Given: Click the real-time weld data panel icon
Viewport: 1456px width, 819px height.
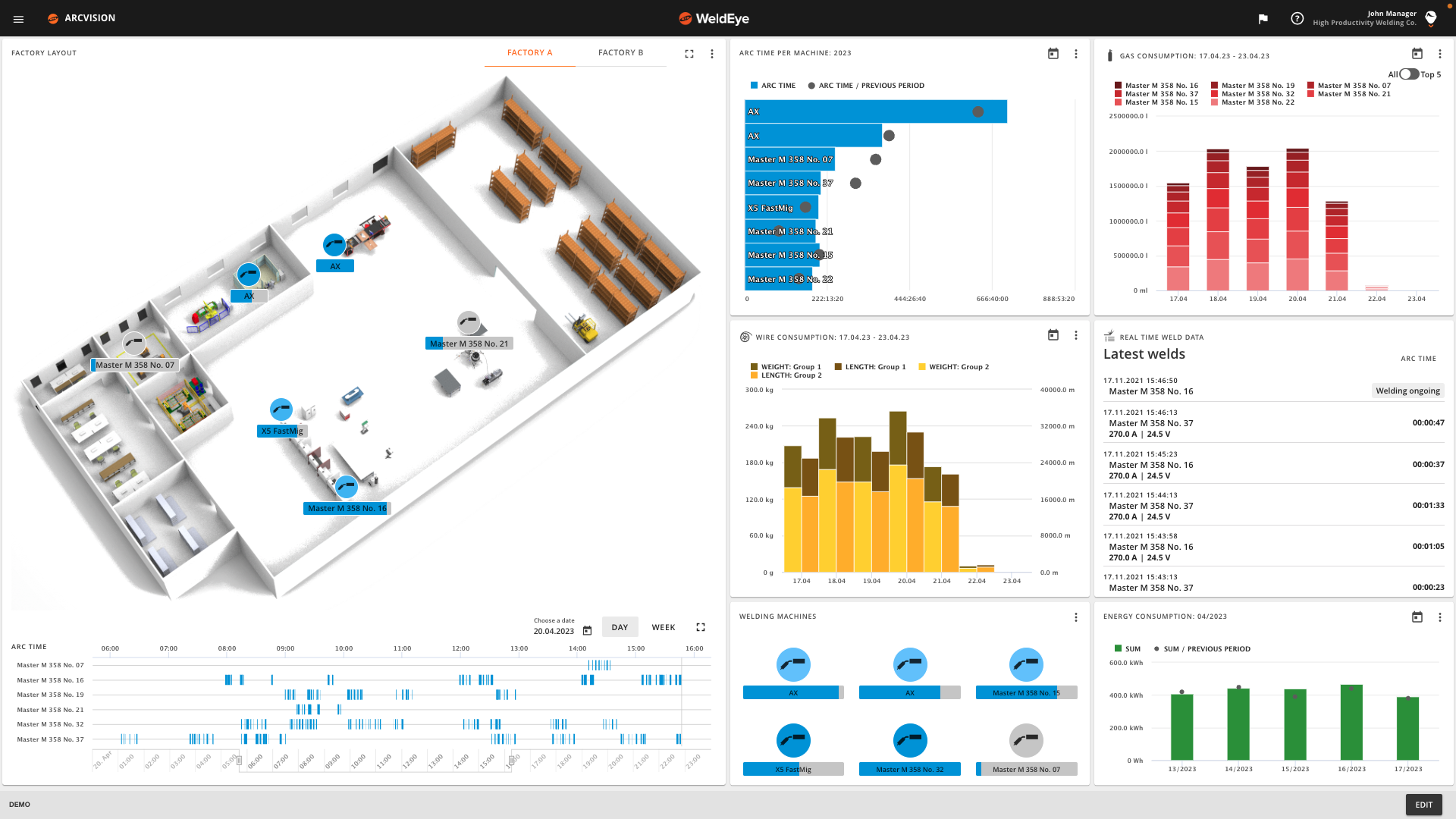Looking at the screenshot, I should click(x=1111, y=336).
